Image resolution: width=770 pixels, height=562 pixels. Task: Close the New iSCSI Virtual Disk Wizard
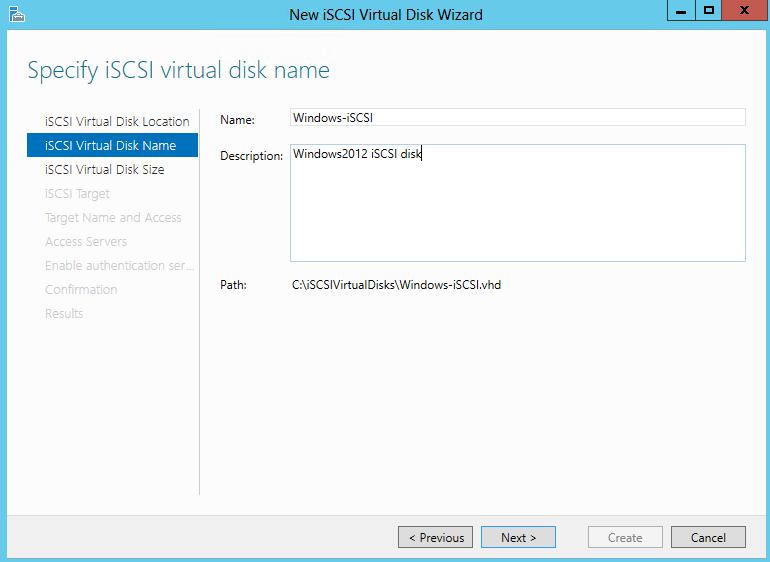click(744, 11)
